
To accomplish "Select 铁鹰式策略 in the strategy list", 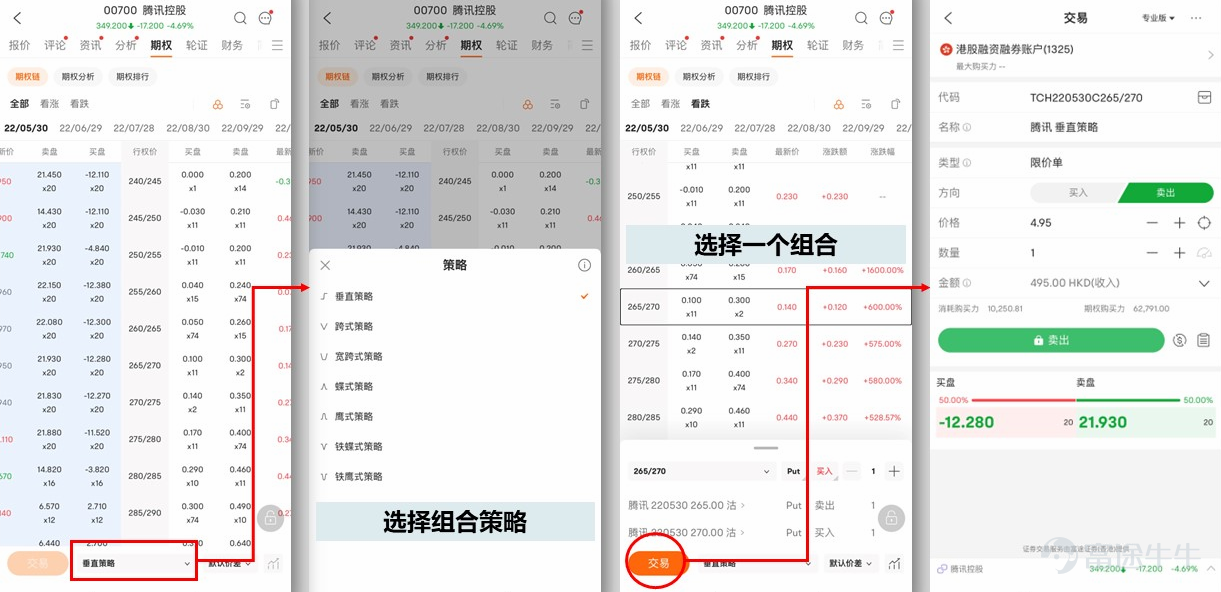I will 455,476.
